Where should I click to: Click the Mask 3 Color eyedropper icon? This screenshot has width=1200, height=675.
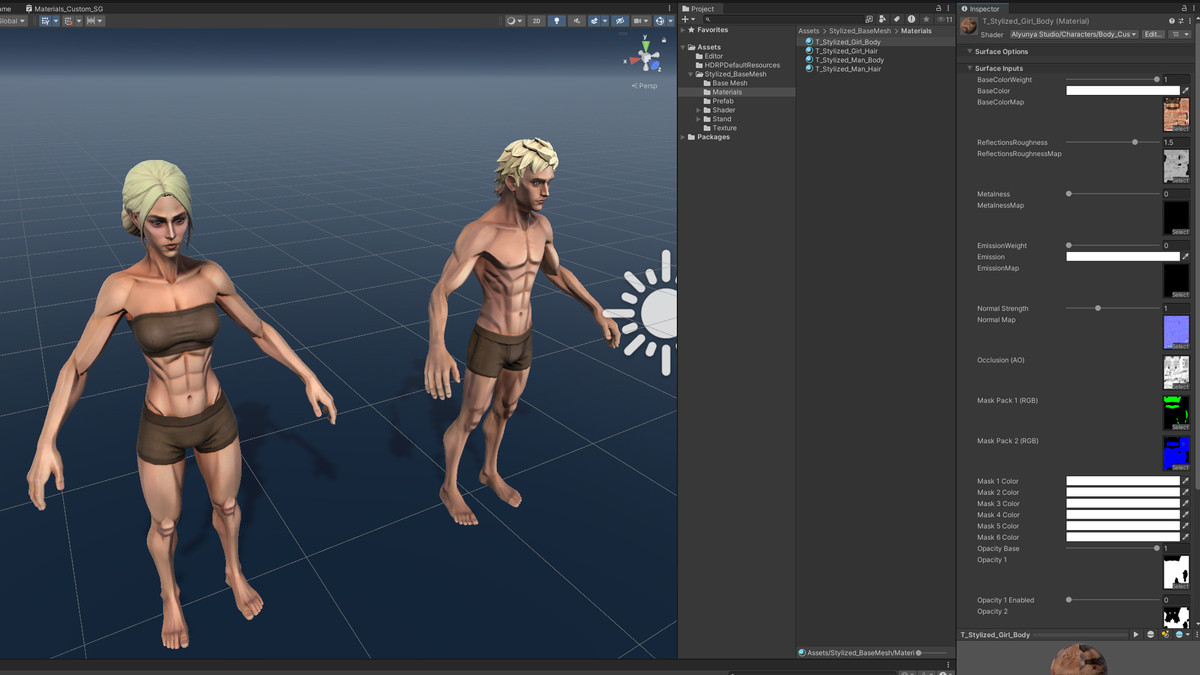tap(1186, 504)
